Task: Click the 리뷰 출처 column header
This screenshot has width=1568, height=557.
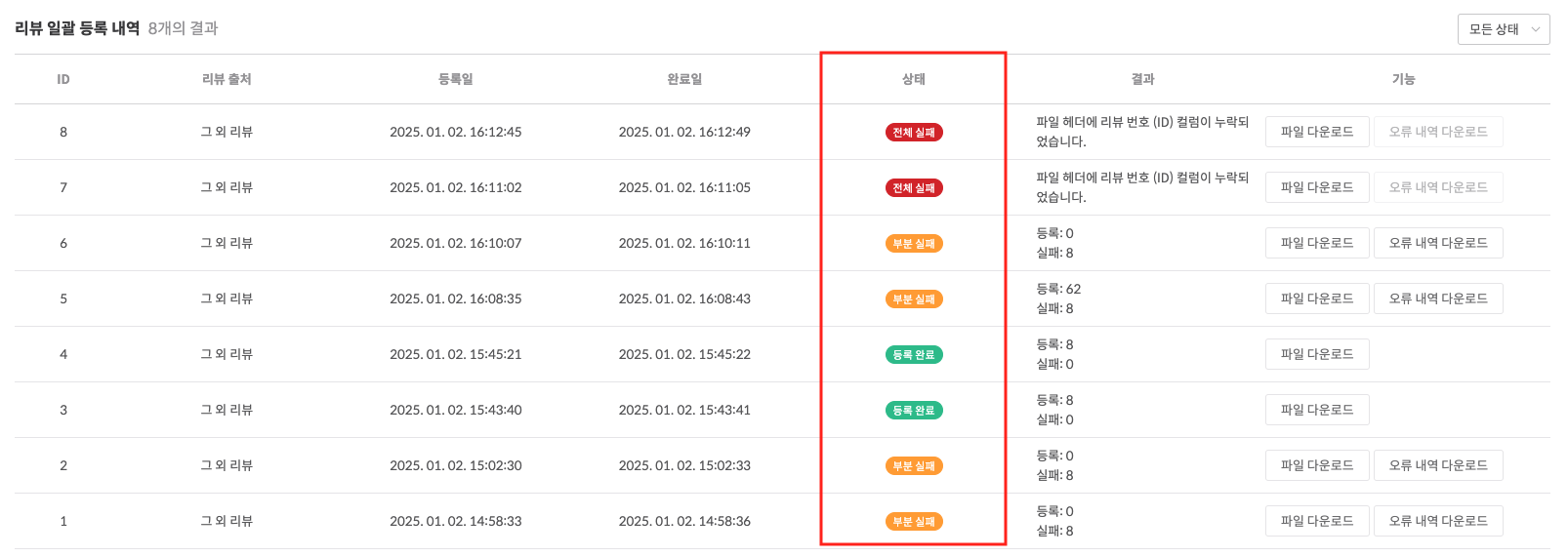Action: 227,79
